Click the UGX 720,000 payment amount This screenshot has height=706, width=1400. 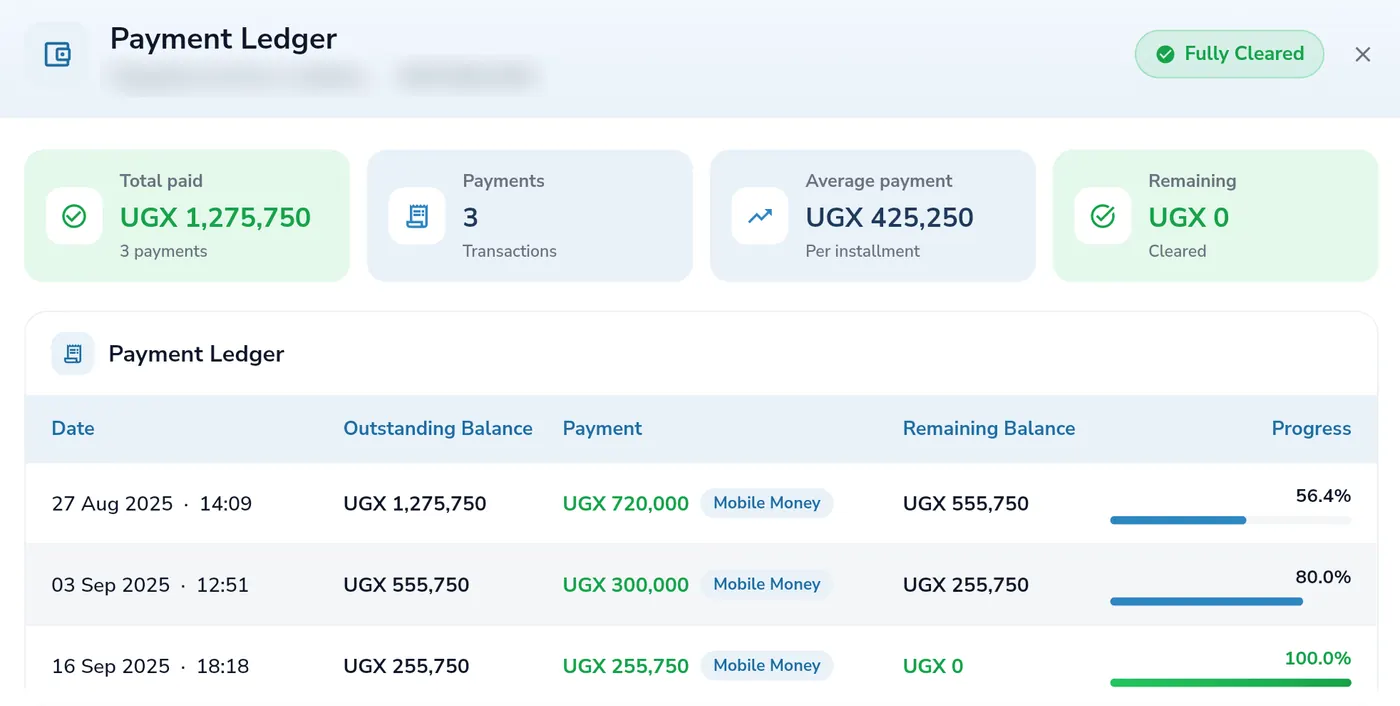pyautogui.click(x=626, y=504)
